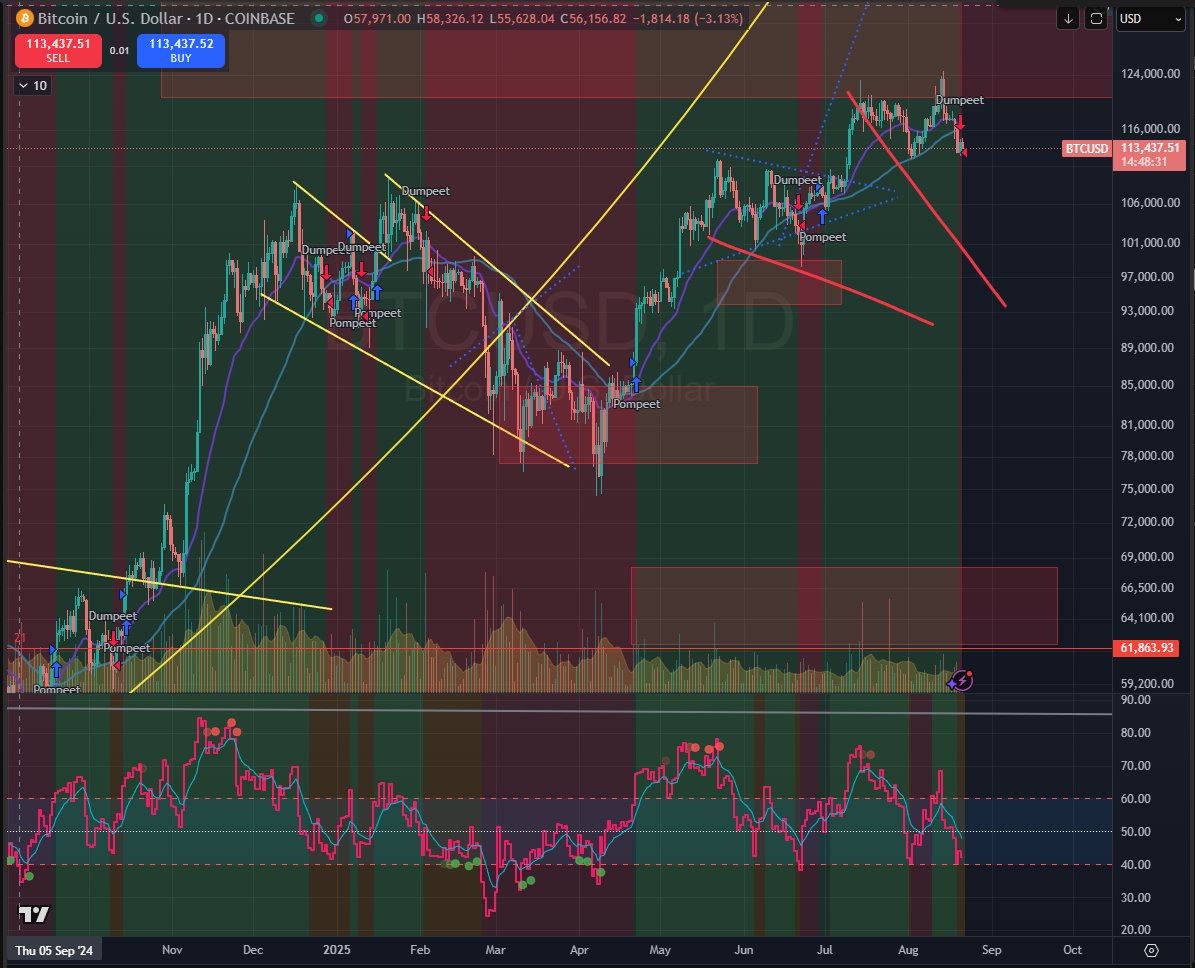Click the BTCUSD price label tag

[1086, 149]
